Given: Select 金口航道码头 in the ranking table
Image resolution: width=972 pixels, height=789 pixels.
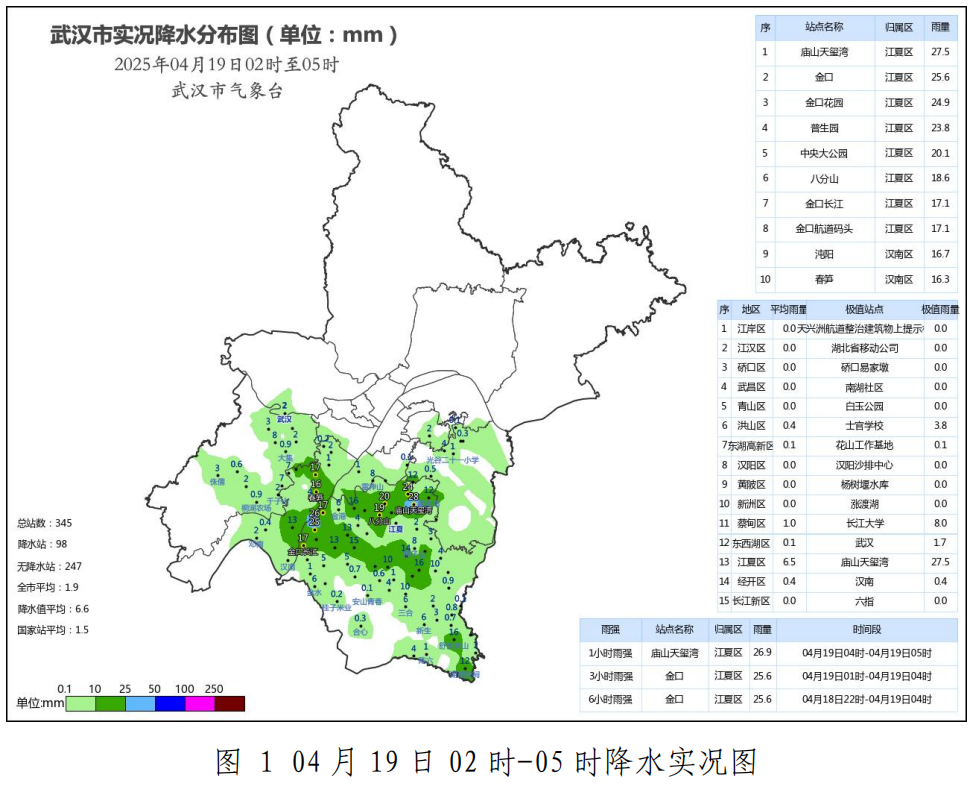Looking at the screenshot, I should tap(824, 229).
